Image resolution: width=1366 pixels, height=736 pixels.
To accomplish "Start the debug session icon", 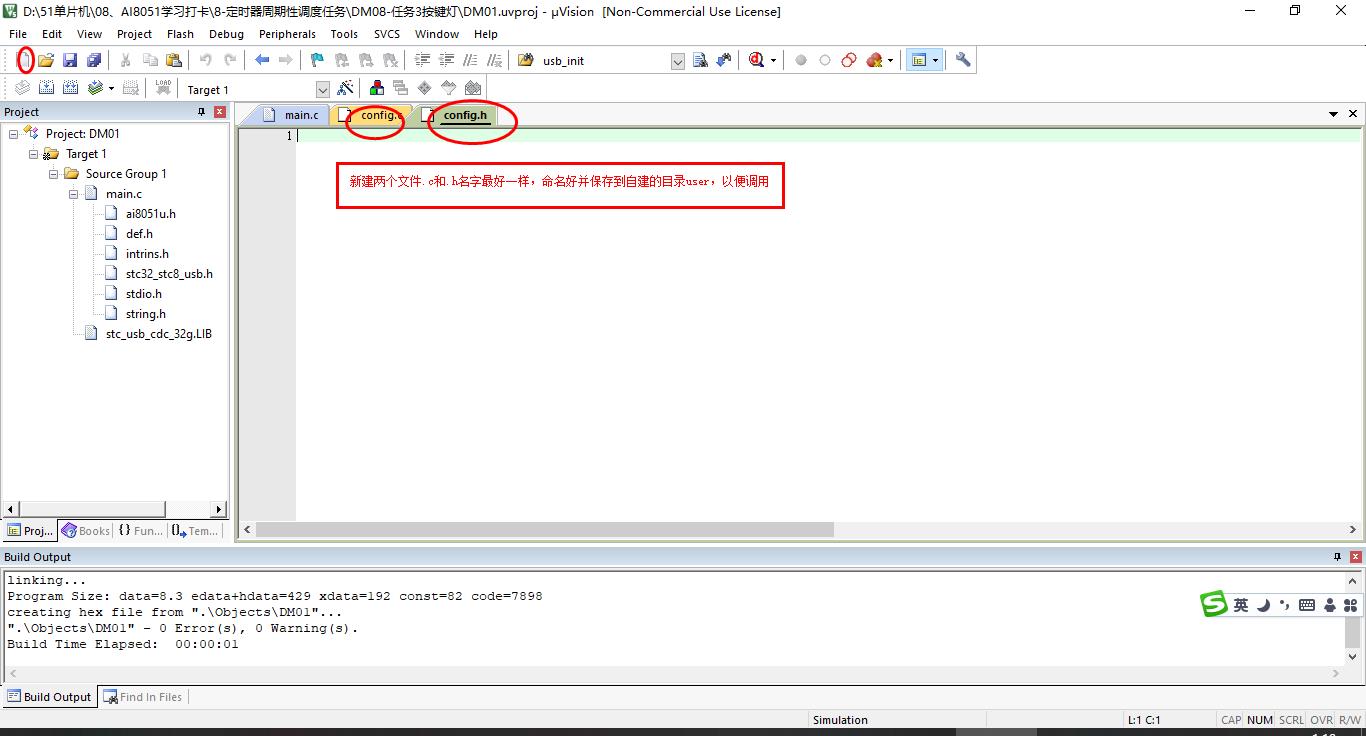I will [757, 60].
